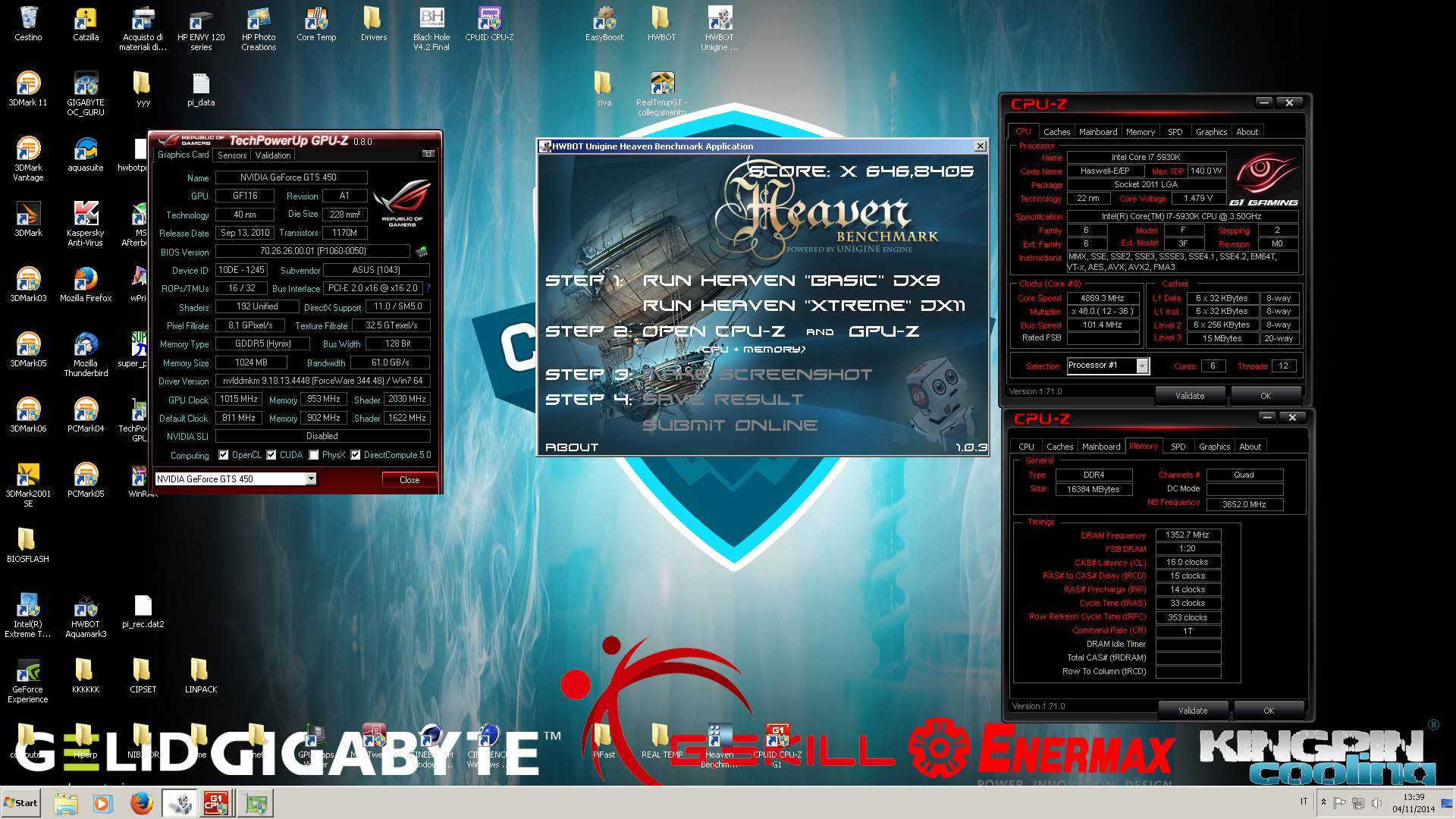Screen dimensions: 1456x819
Task: Click ABOUT in the Heaven benchmark window
Action: (572, 447)
